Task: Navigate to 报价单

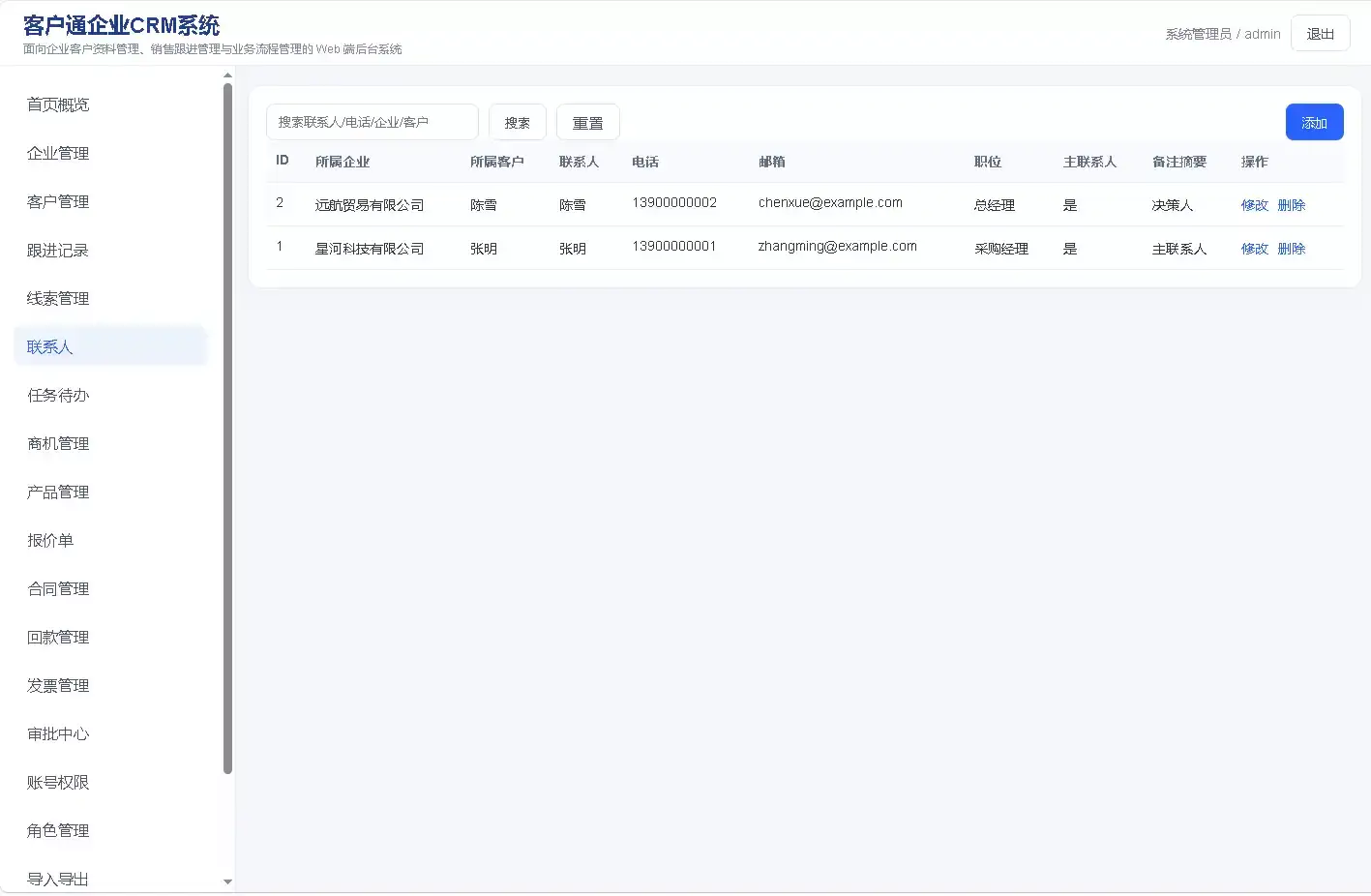Action: (x=50, y=540)
